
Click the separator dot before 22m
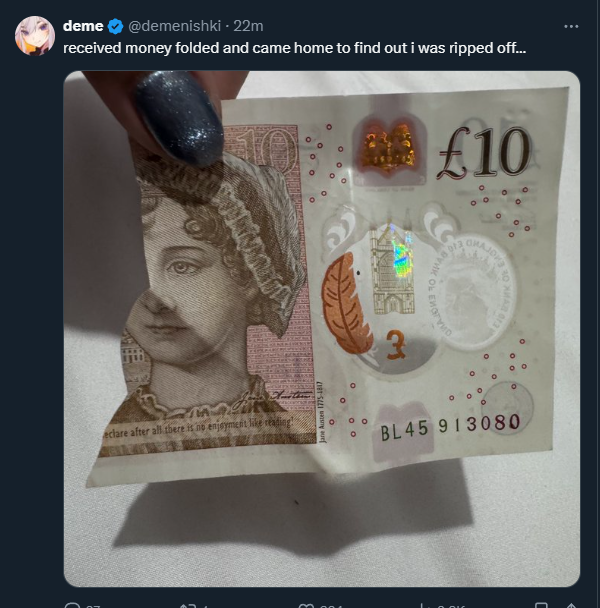click(227, 26)
